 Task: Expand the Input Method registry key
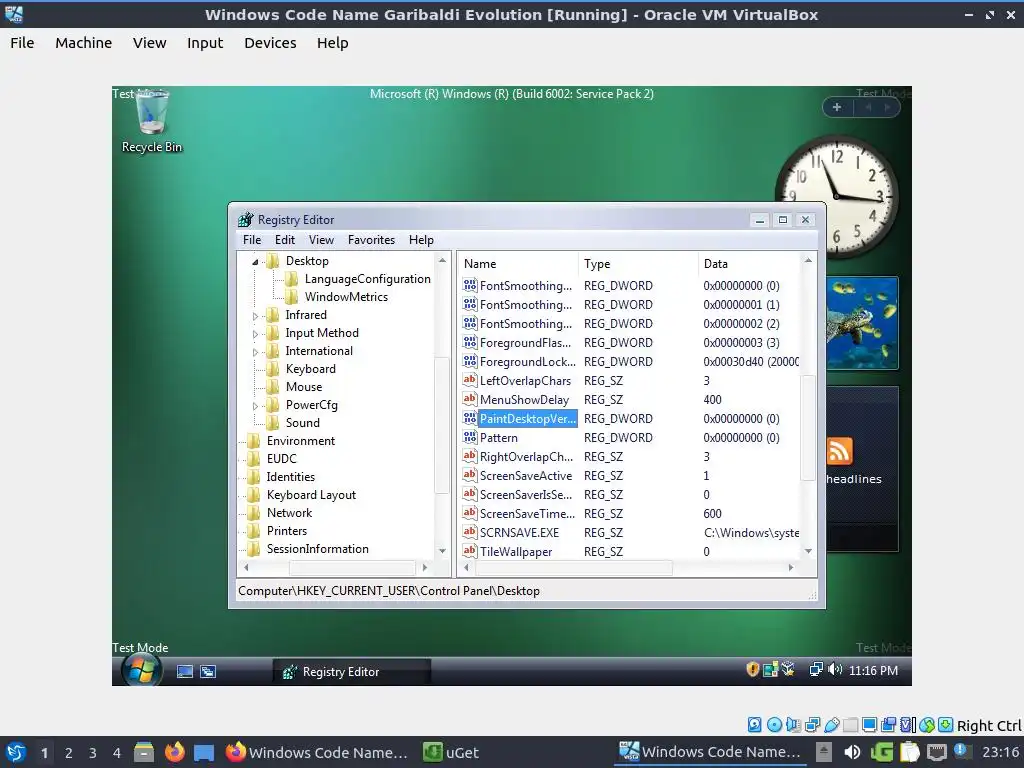[255, 334]
